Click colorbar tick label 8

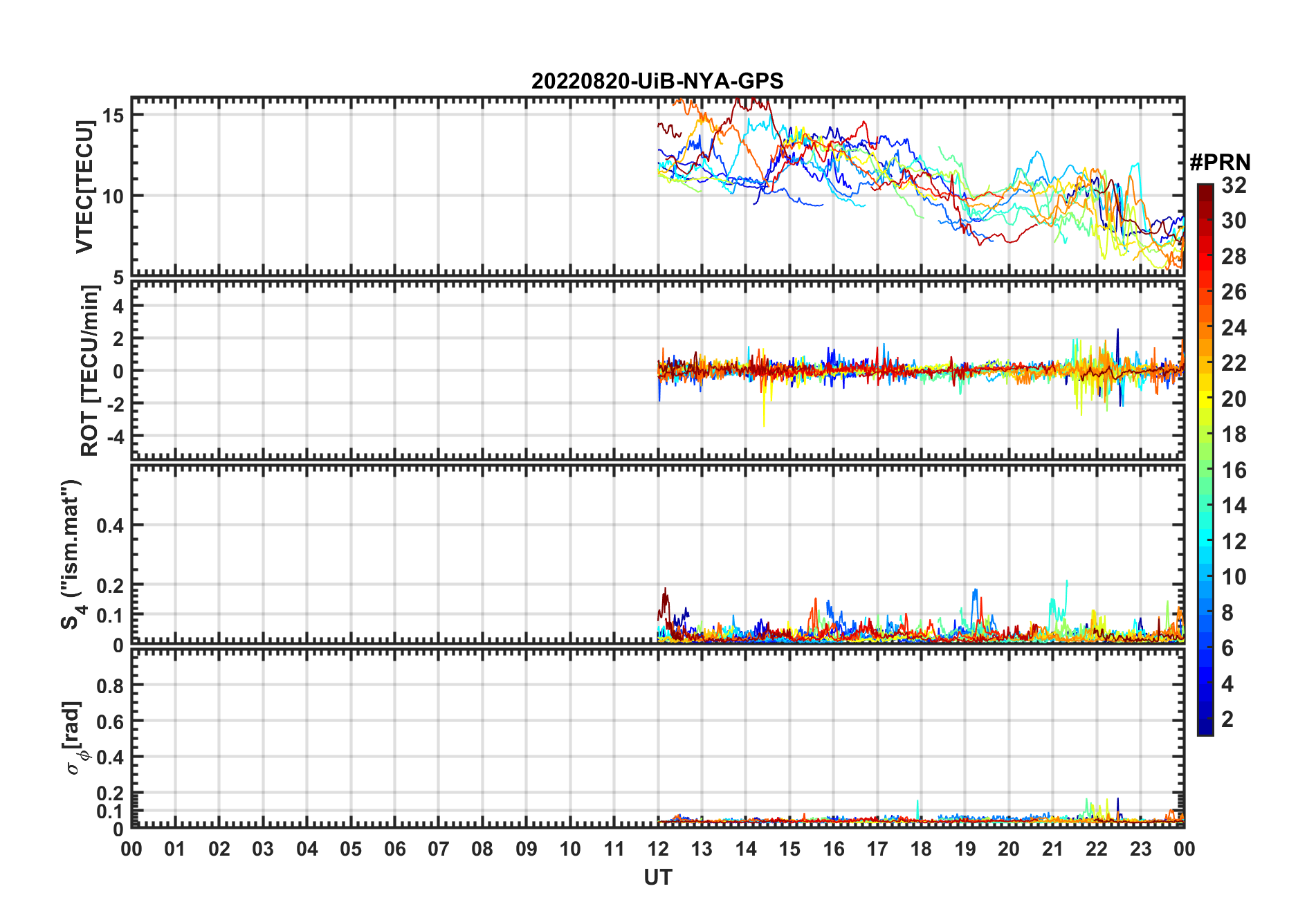[1227, 613]
